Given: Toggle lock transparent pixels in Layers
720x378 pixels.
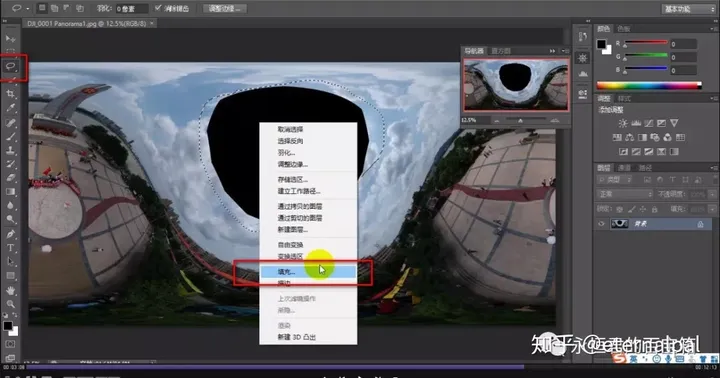Looking at the screenshot, I should (x=620, y=209).
